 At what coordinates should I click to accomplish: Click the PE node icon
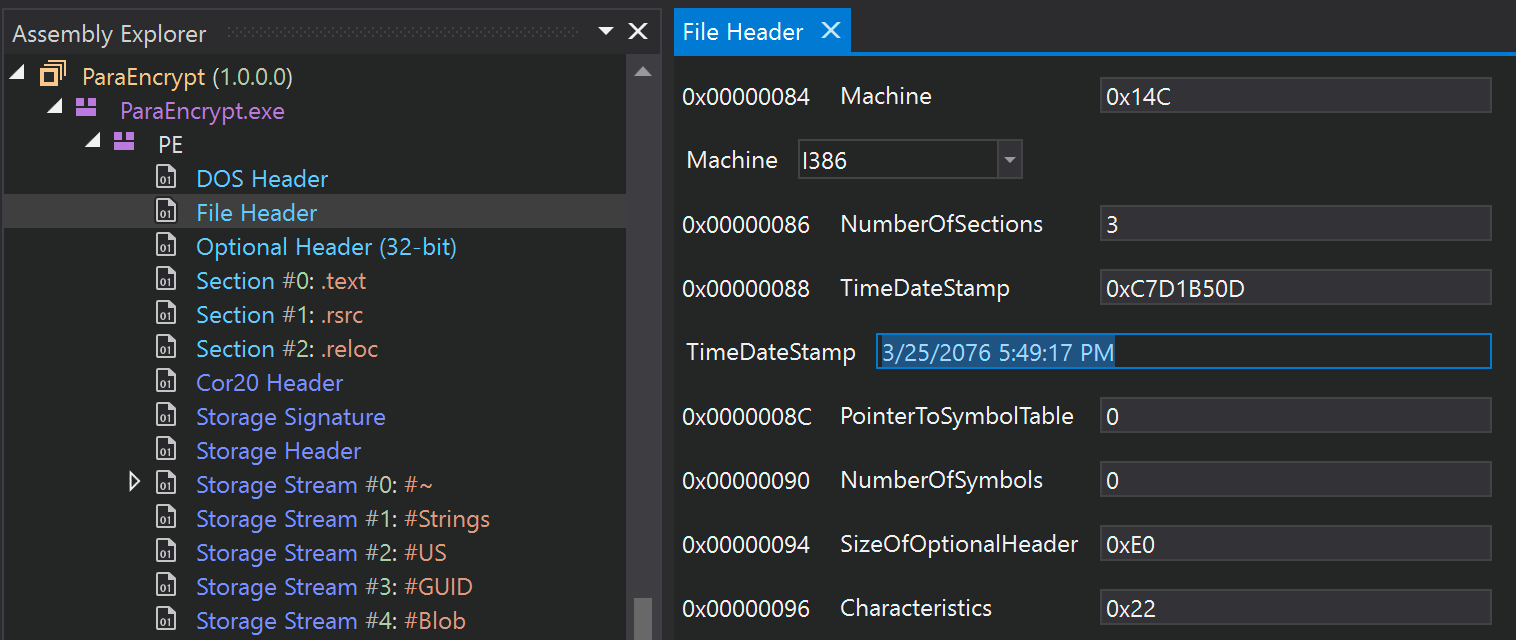[124, 143]
